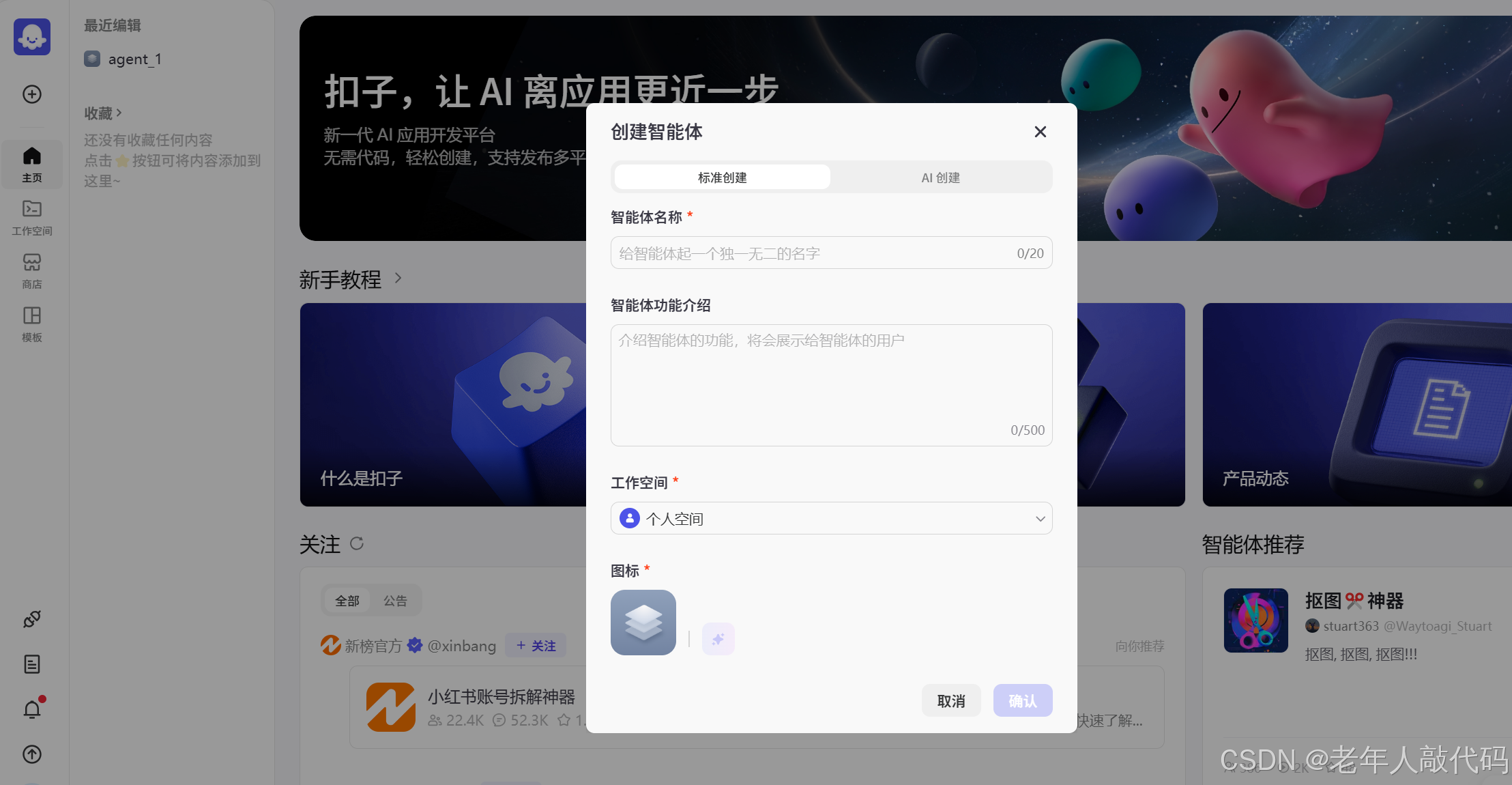Click the AI generate icon sparkle button
Viewport: 1512px width, 785px height.
pyautogui.click(x=718, y=639)
